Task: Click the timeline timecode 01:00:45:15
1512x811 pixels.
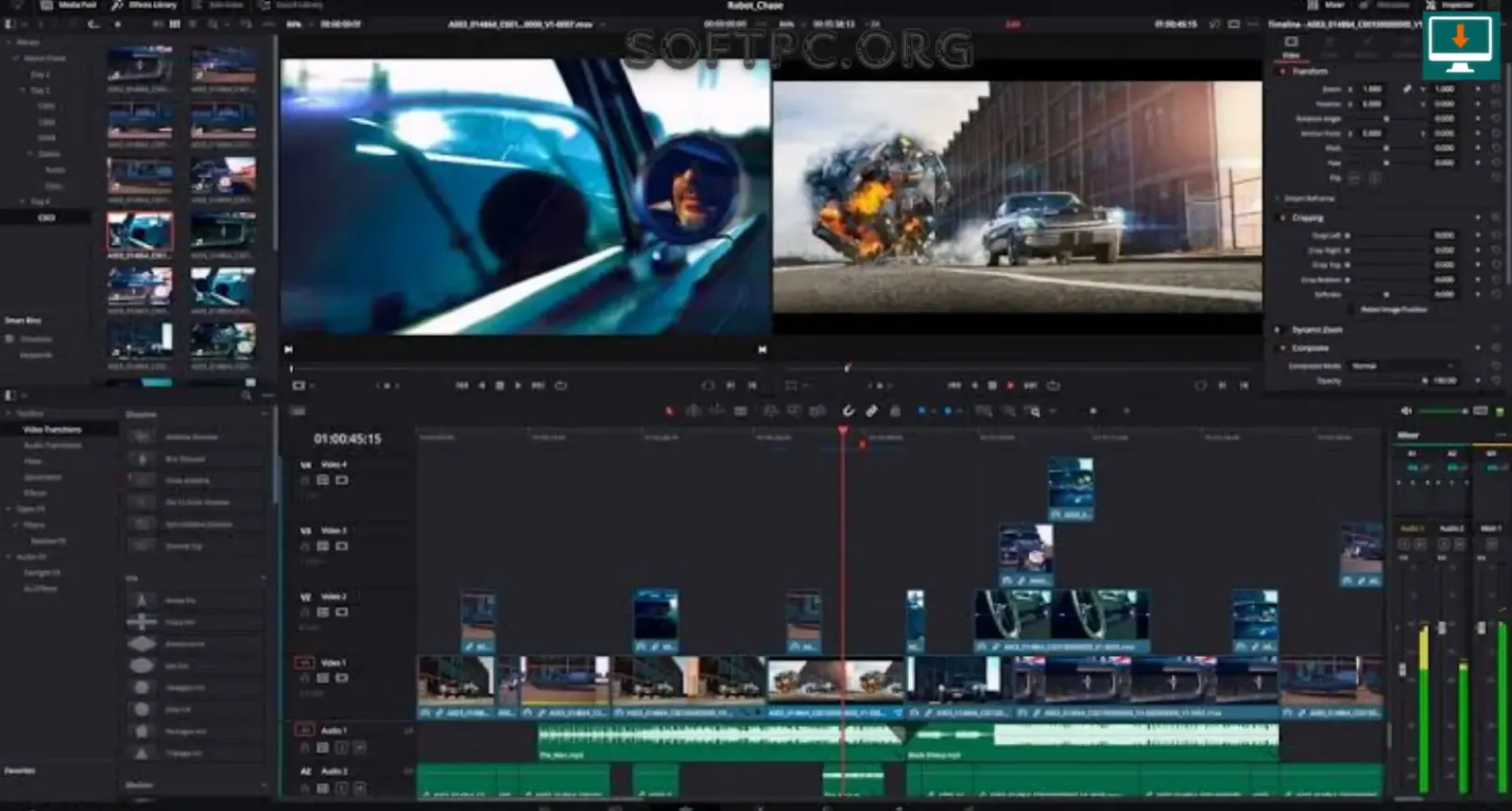Action: point(348,439)
